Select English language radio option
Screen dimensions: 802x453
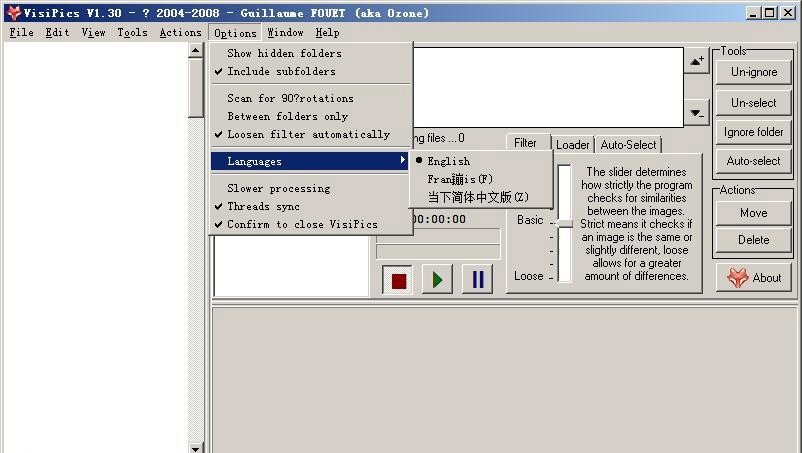(x=481, y=161)
